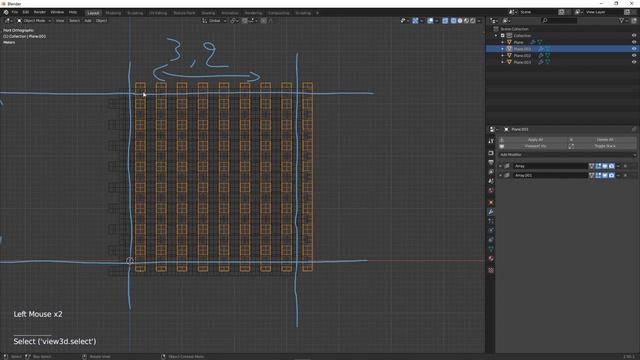Toggle viewport overlays display
Viewport: 640px width, 360px height.
[x=430, y=20]
